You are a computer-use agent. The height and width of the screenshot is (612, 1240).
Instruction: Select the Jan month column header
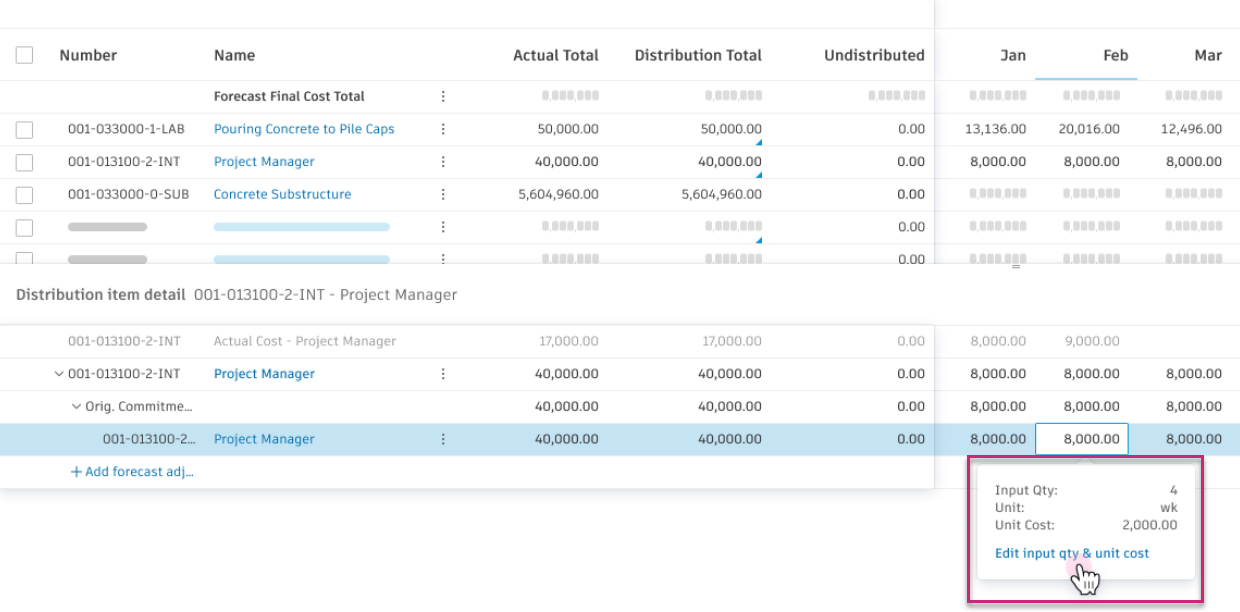click(x=1013, y=56)
